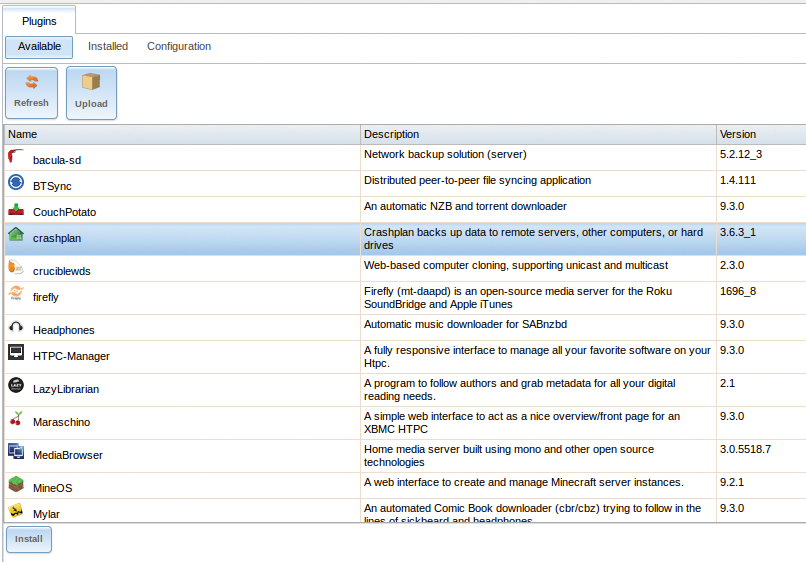The height and width of the screenshot is (562, 806).
Task: Click the cruciblewds plugin icon
Action: pyautogui.click(x=16, y=267)
